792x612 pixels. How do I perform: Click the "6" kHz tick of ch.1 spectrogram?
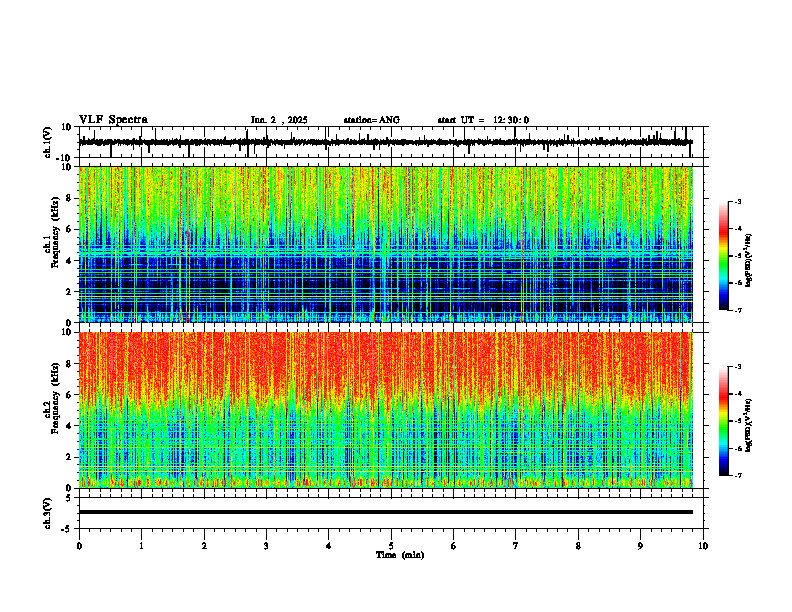click(70, 229)
